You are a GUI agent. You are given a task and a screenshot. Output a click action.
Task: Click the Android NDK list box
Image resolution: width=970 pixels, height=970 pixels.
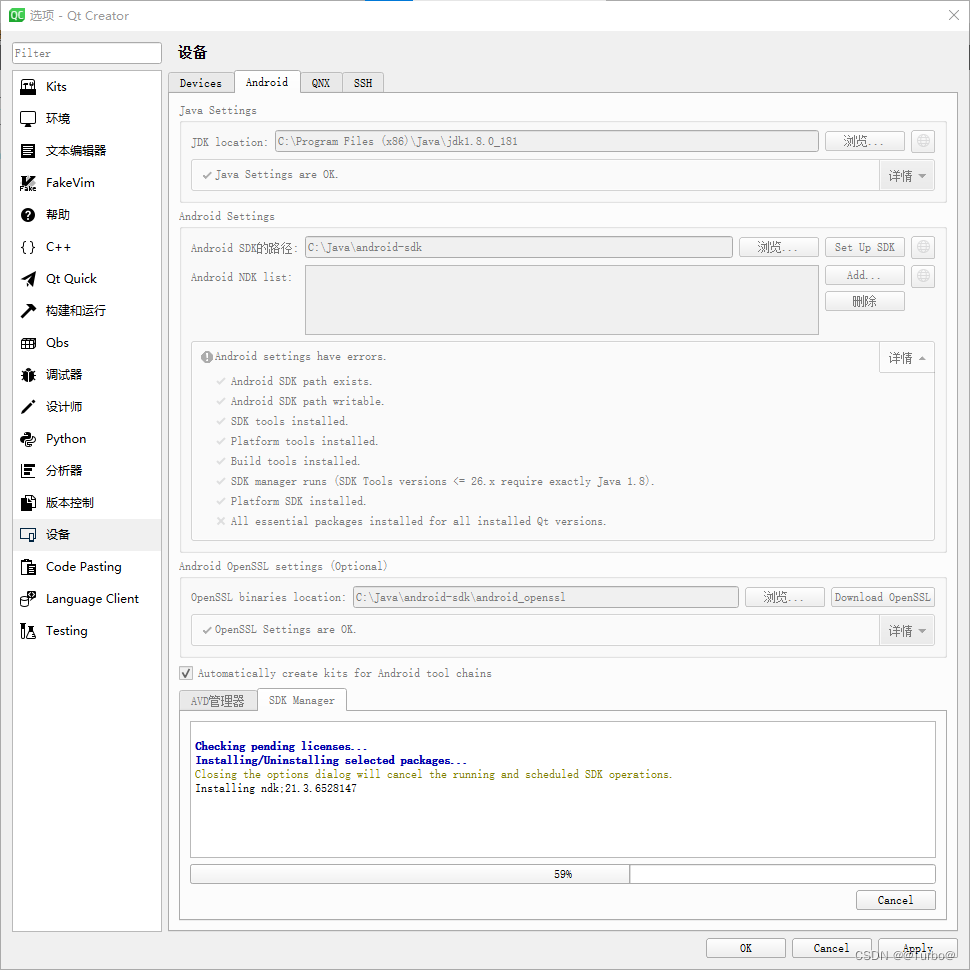(561, 300)
